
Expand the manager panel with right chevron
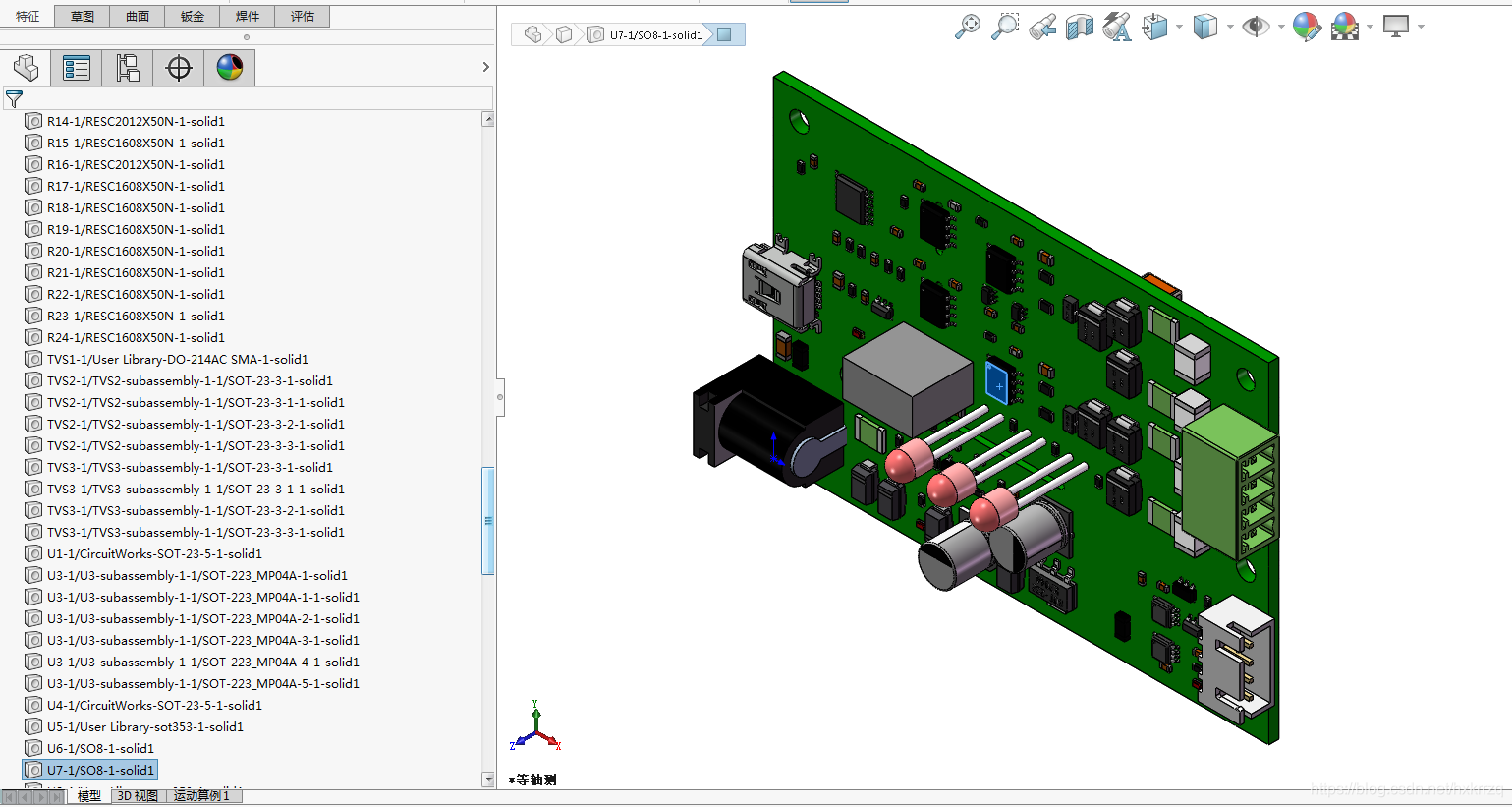[x=485, y=67]
